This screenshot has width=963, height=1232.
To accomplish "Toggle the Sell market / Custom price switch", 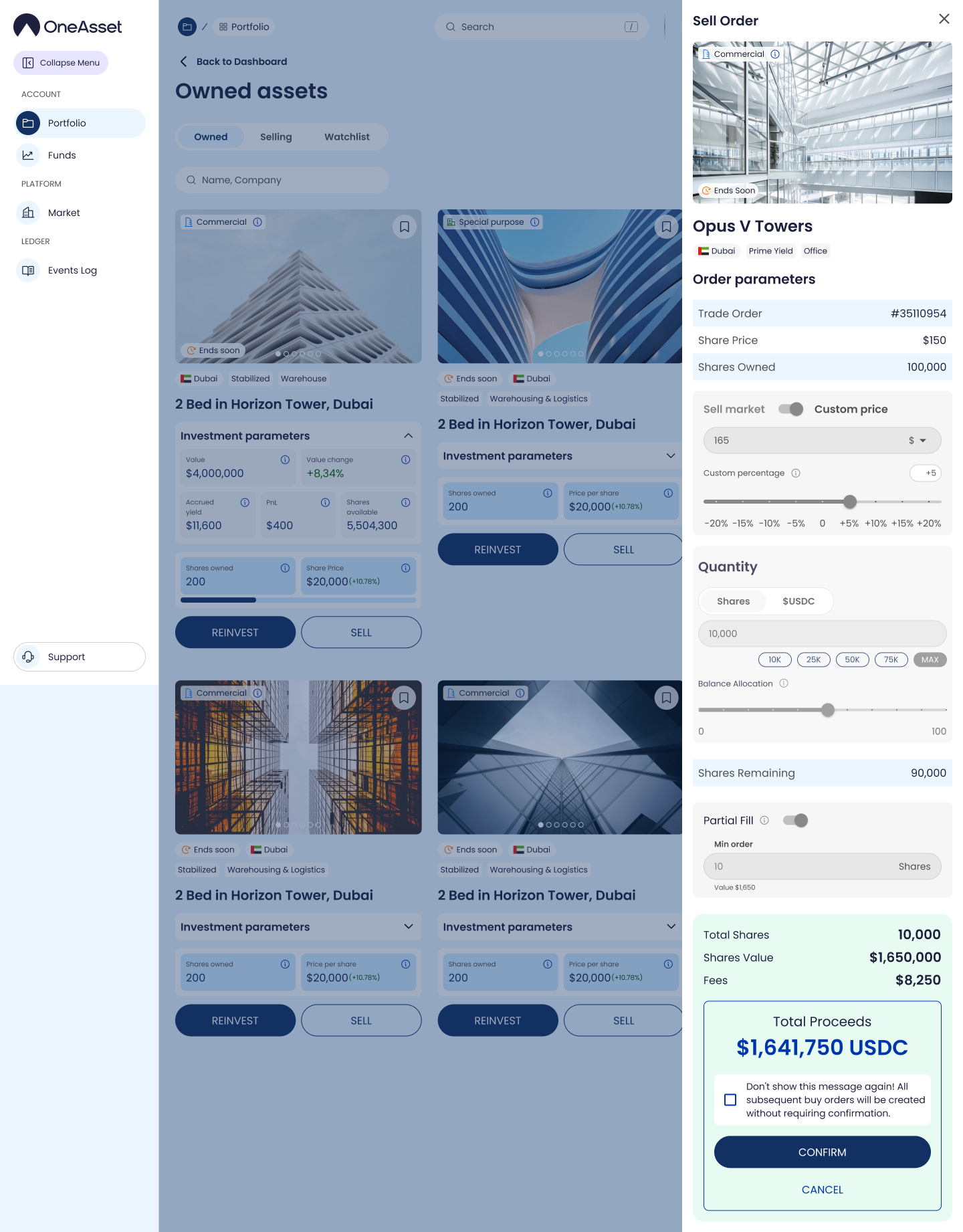I will pyautogui.click(x=790, y=409).
